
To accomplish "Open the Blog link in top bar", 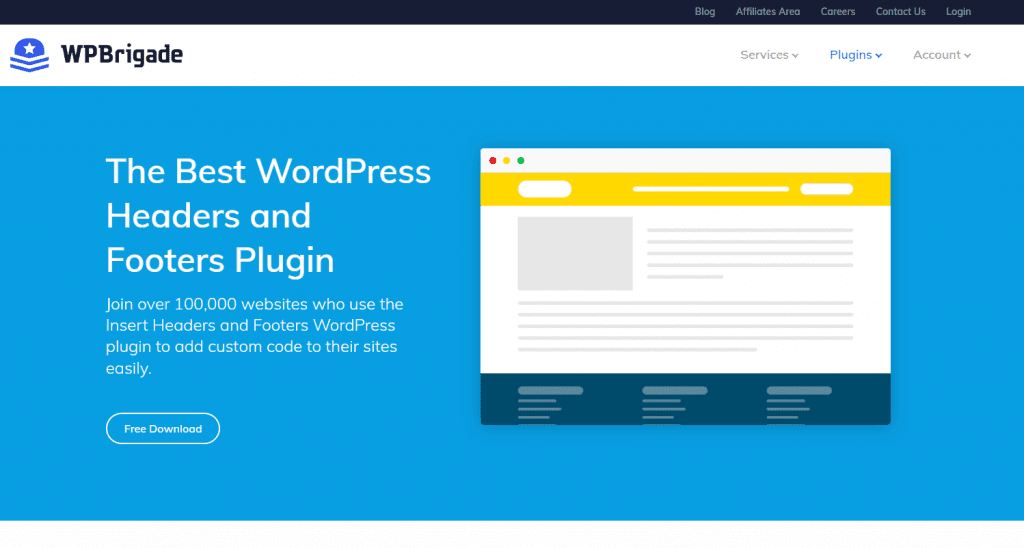I will point(705,12).
